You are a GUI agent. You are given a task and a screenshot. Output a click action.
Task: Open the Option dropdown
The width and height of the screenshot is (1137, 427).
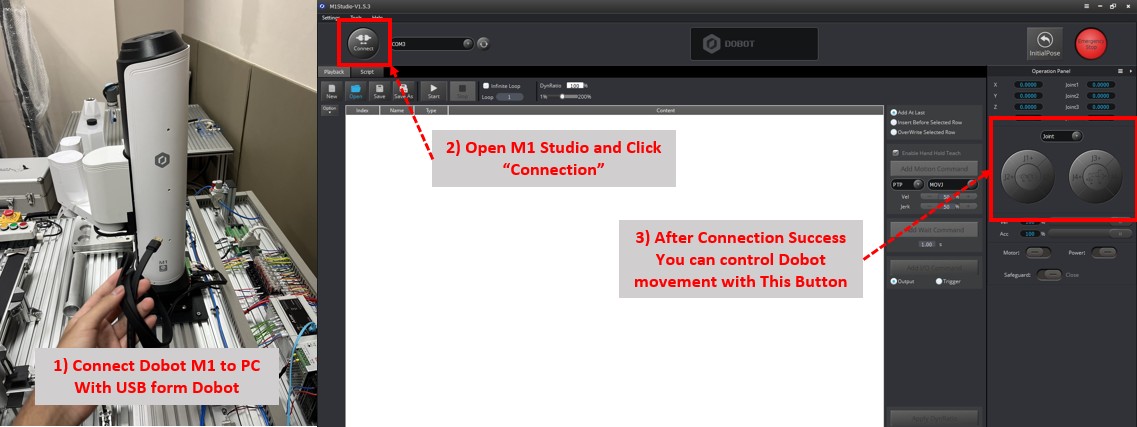tap(330, 109)
